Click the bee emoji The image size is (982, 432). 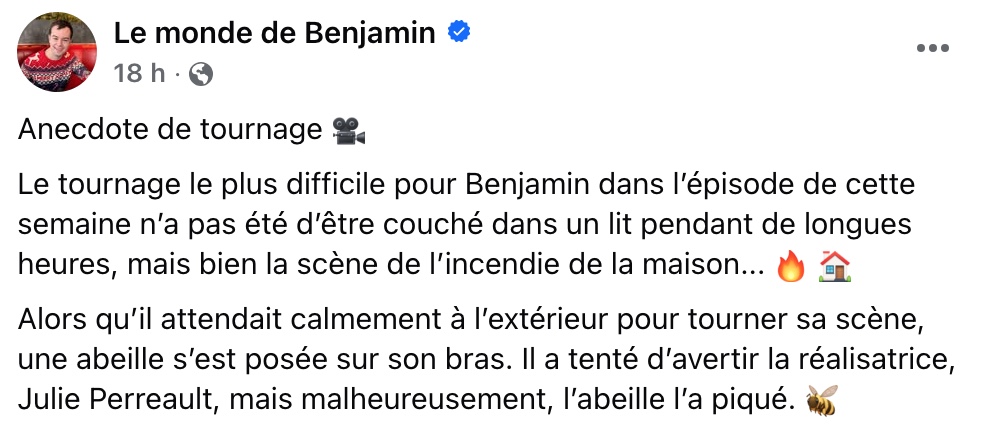820,401
